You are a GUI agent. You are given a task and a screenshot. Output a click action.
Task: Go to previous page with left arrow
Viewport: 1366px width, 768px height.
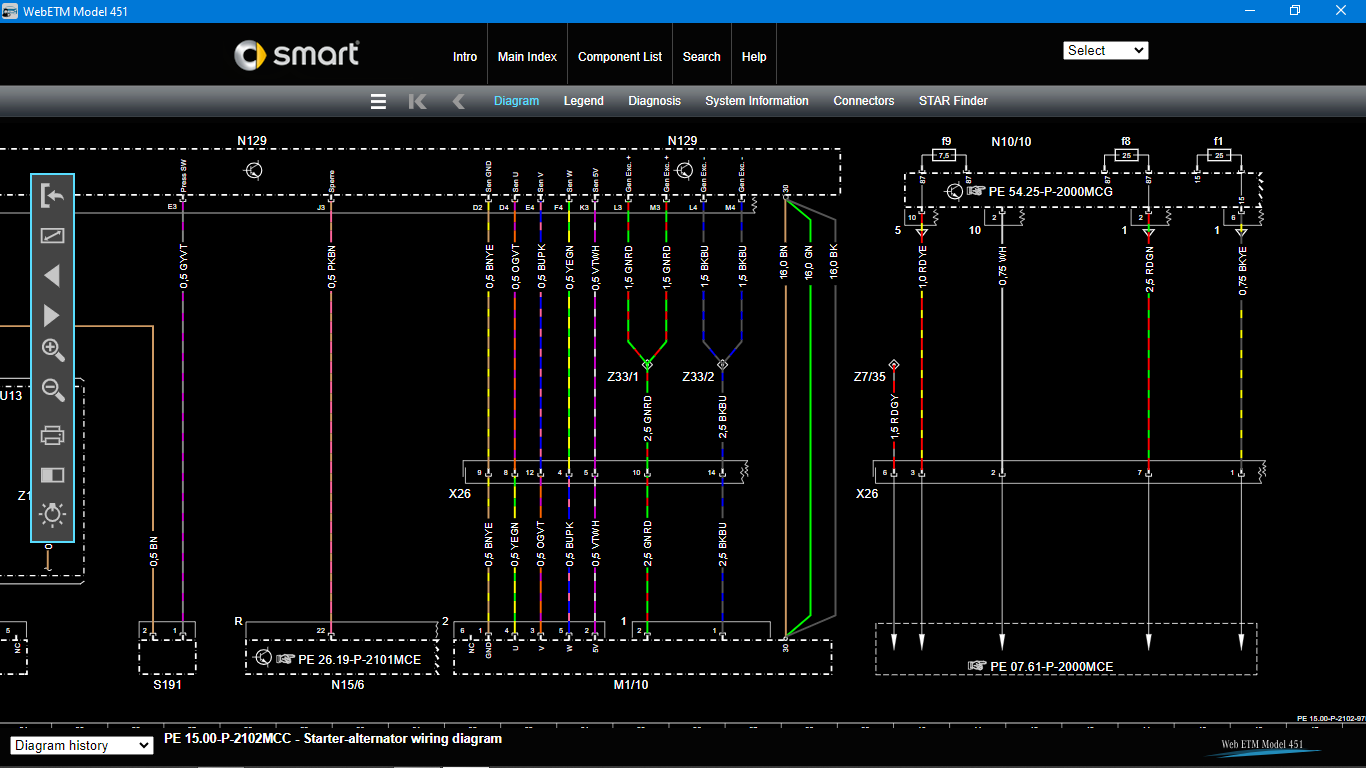point(52,276)
